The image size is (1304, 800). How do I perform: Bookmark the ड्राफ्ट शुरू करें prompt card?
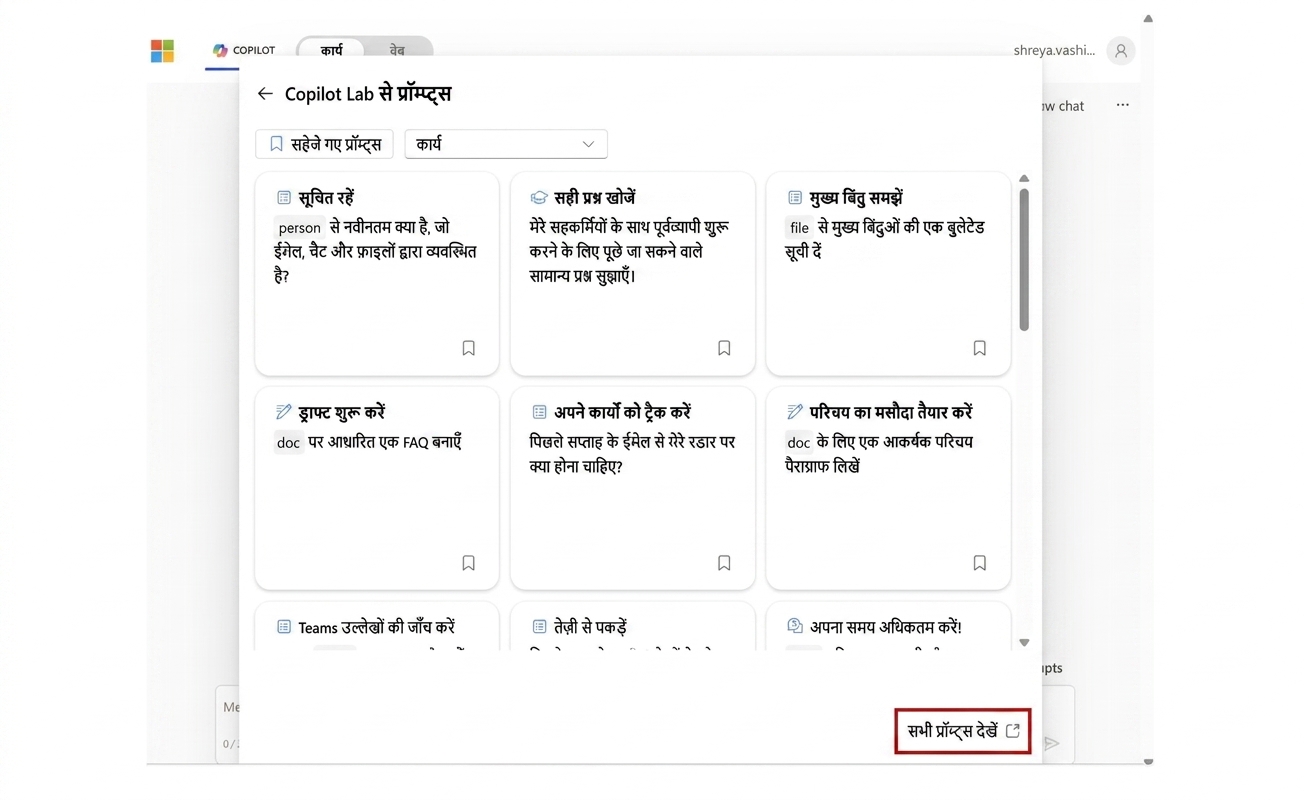point(468,563)
